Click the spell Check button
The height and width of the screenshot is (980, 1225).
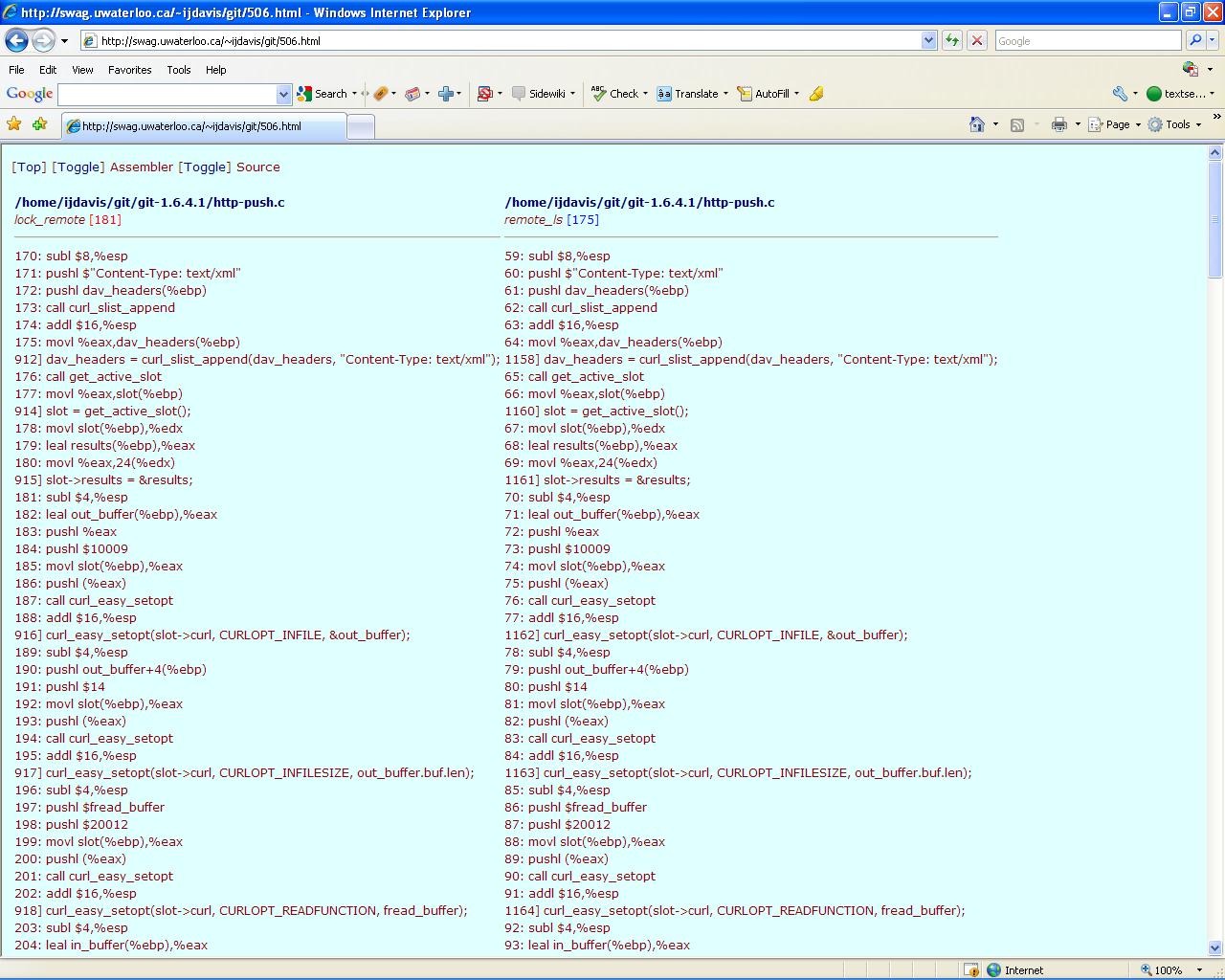point(614,94)
